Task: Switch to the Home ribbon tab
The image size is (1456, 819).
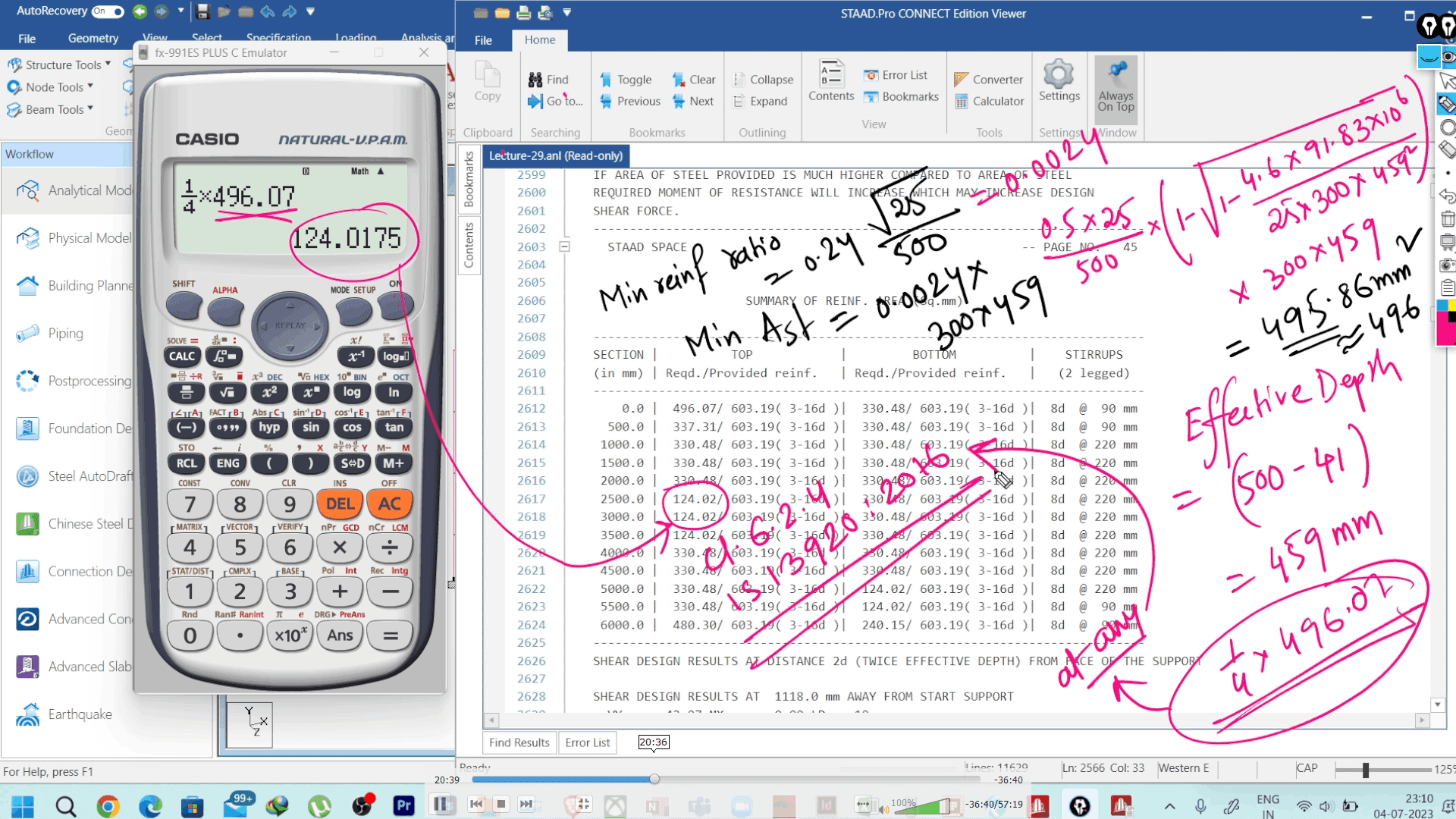Action: click(540, 40)
